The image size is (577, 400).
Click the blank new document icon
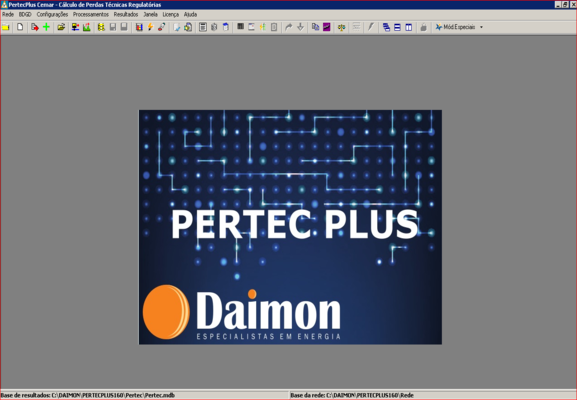pyautogui.click(x=20, y=27)
